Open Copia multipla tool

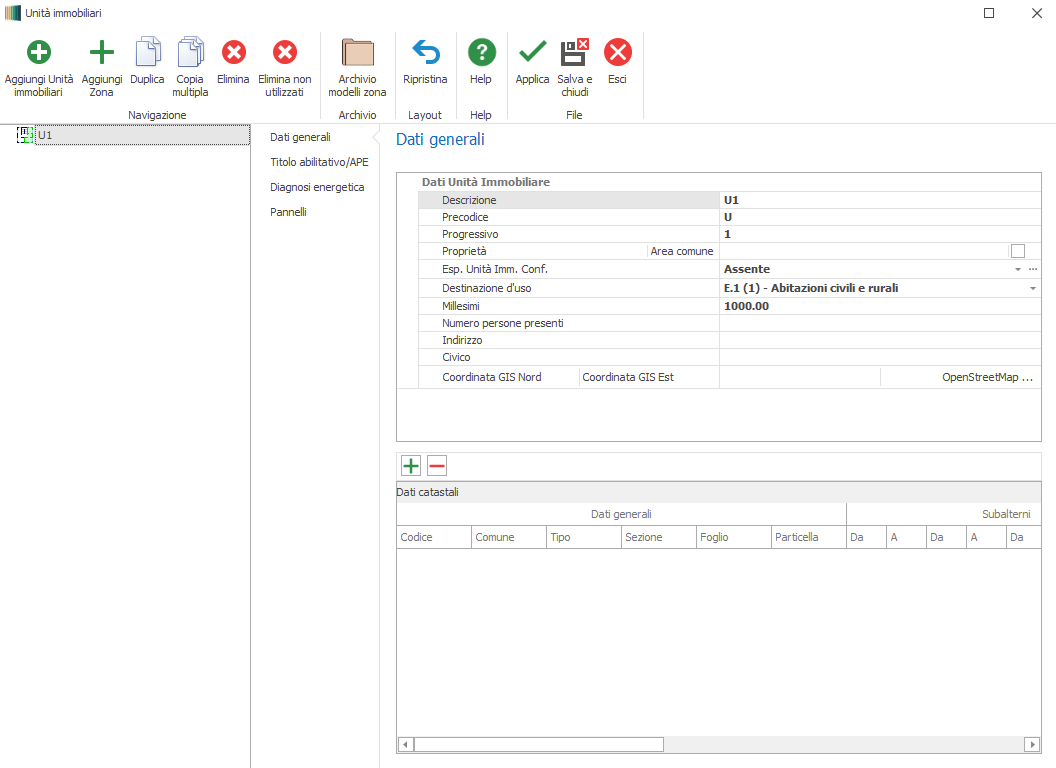[190, 54]
